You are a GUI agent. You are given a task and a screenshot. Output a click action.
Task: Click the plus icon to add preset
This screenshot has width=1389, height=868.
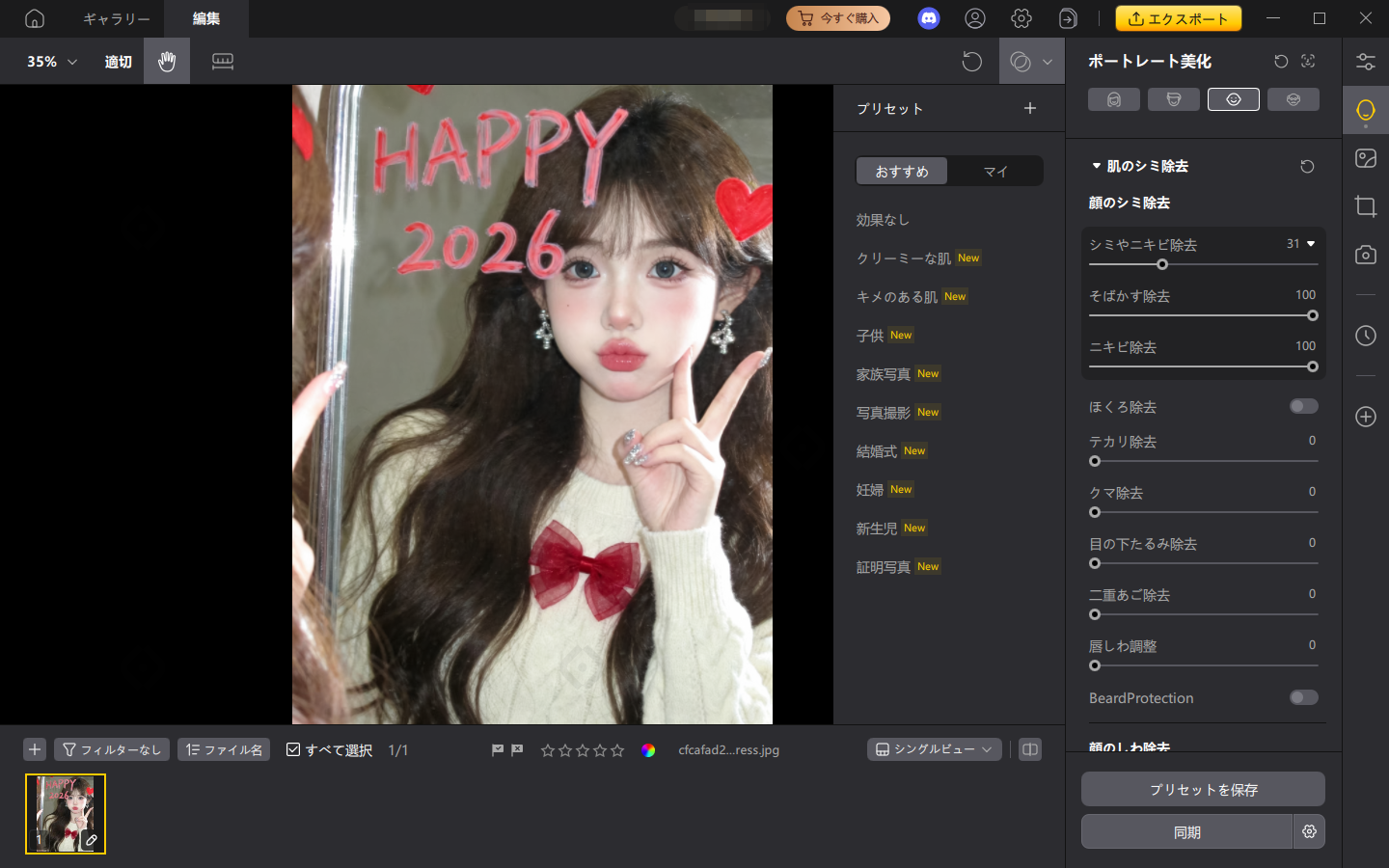click(x=1029, y=108)
